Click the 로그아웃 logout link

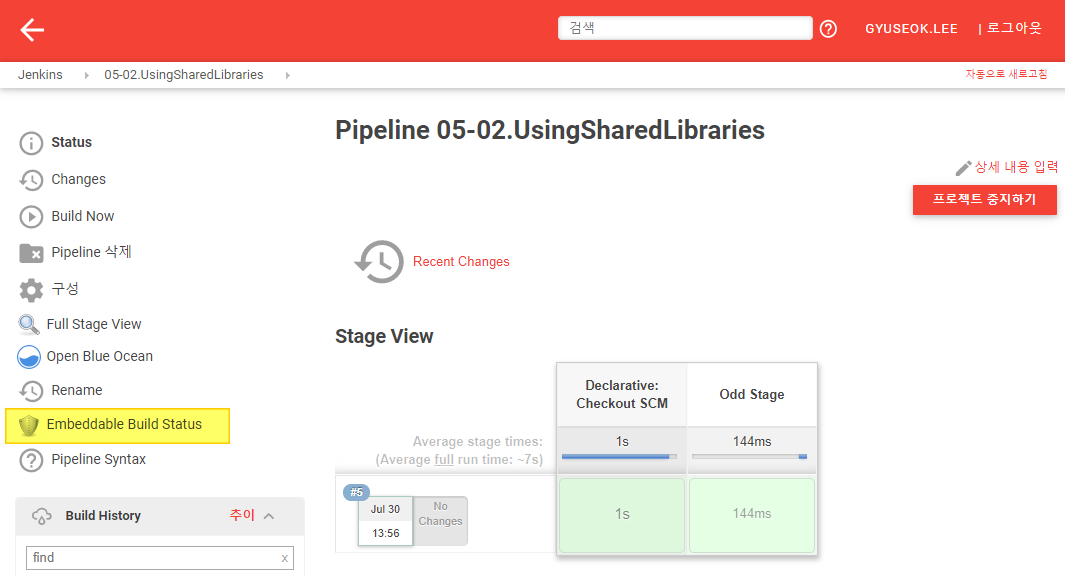coord(1014,28)
